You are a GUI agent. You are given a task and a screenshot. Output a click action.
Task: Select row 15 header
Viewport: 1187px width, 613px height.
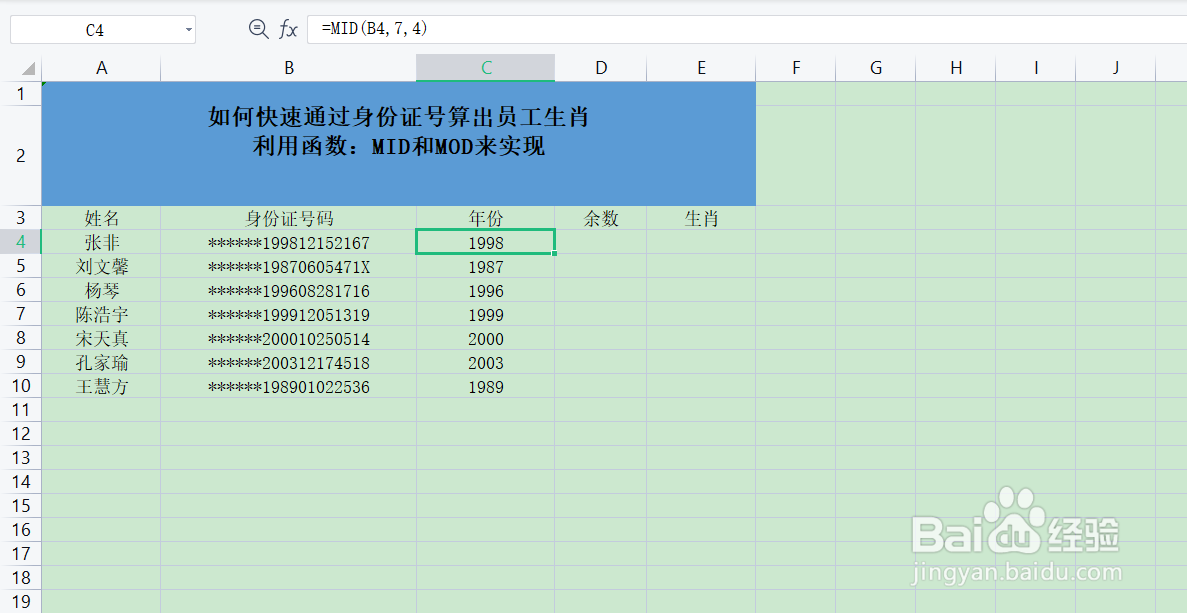(x=20, y=506)
